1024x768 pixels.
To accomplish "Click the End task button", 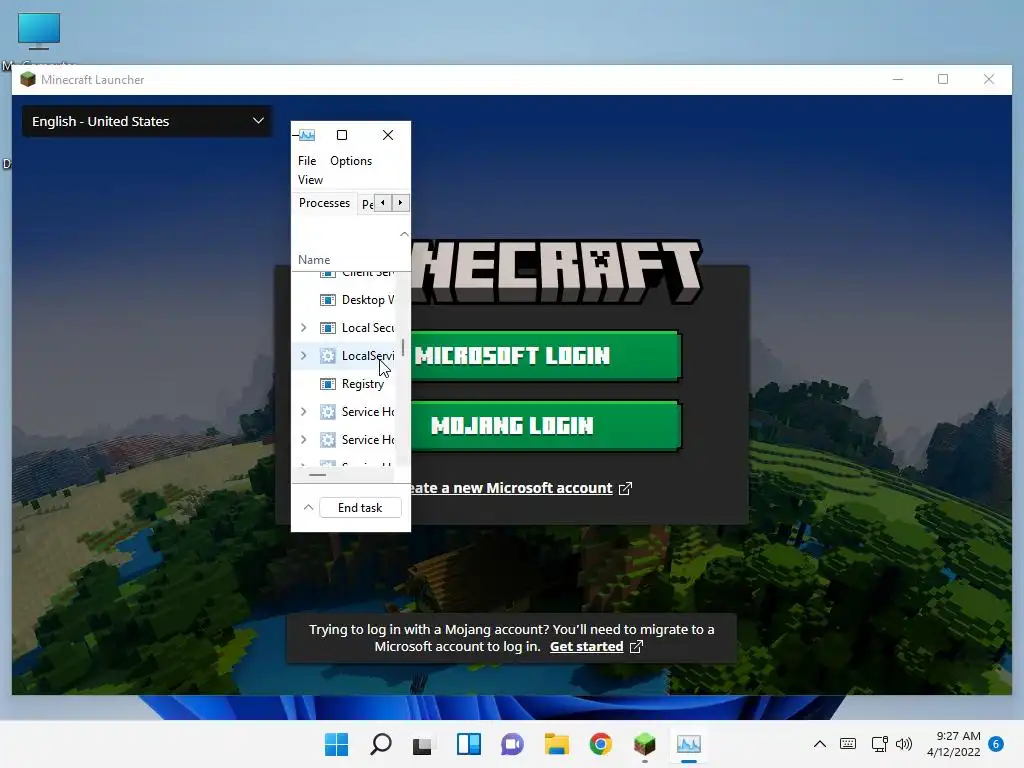I will click(360, 507).
